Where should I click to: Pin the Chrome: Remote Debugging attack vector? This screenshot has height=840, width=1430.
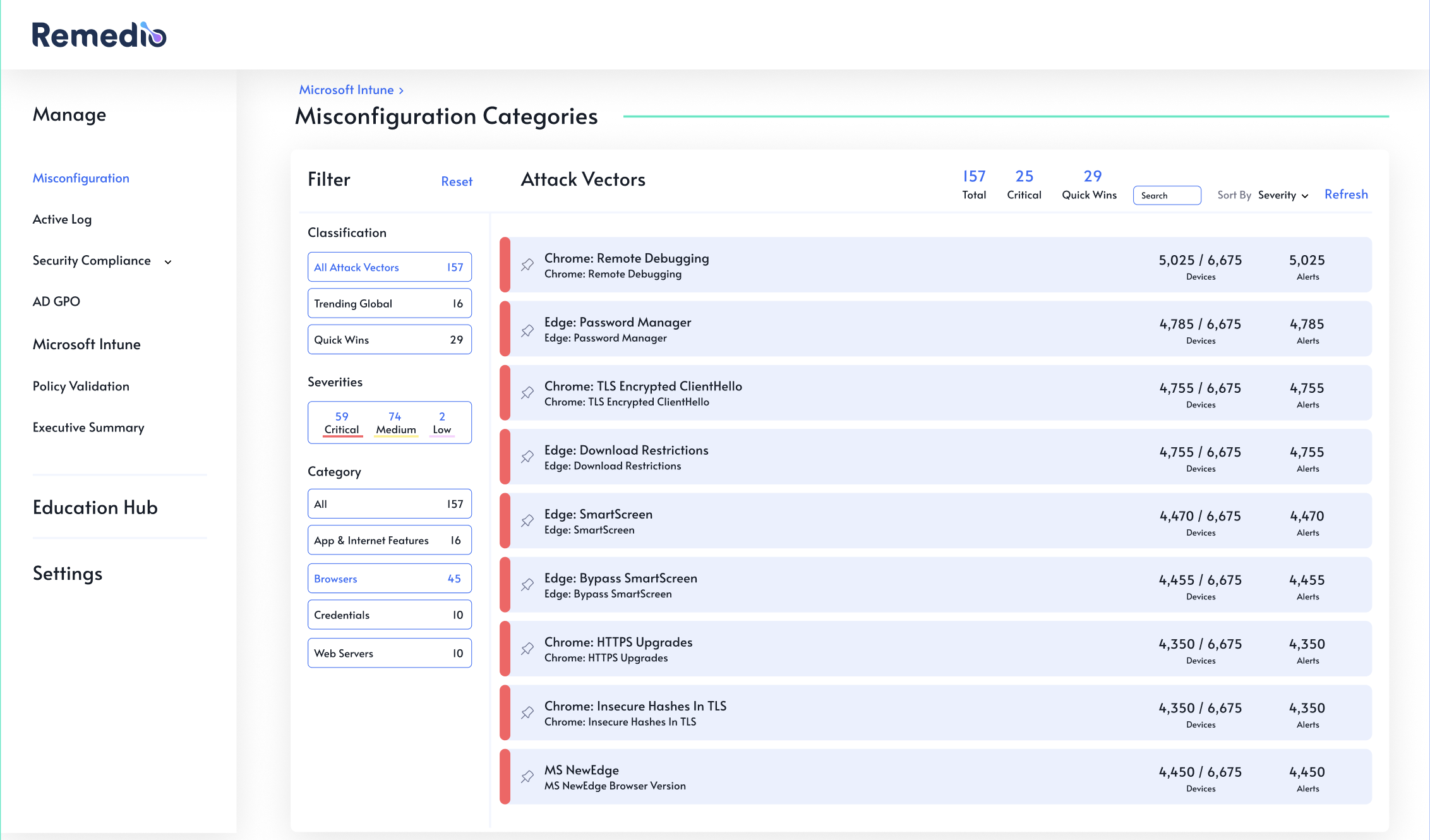pos(527,265)
